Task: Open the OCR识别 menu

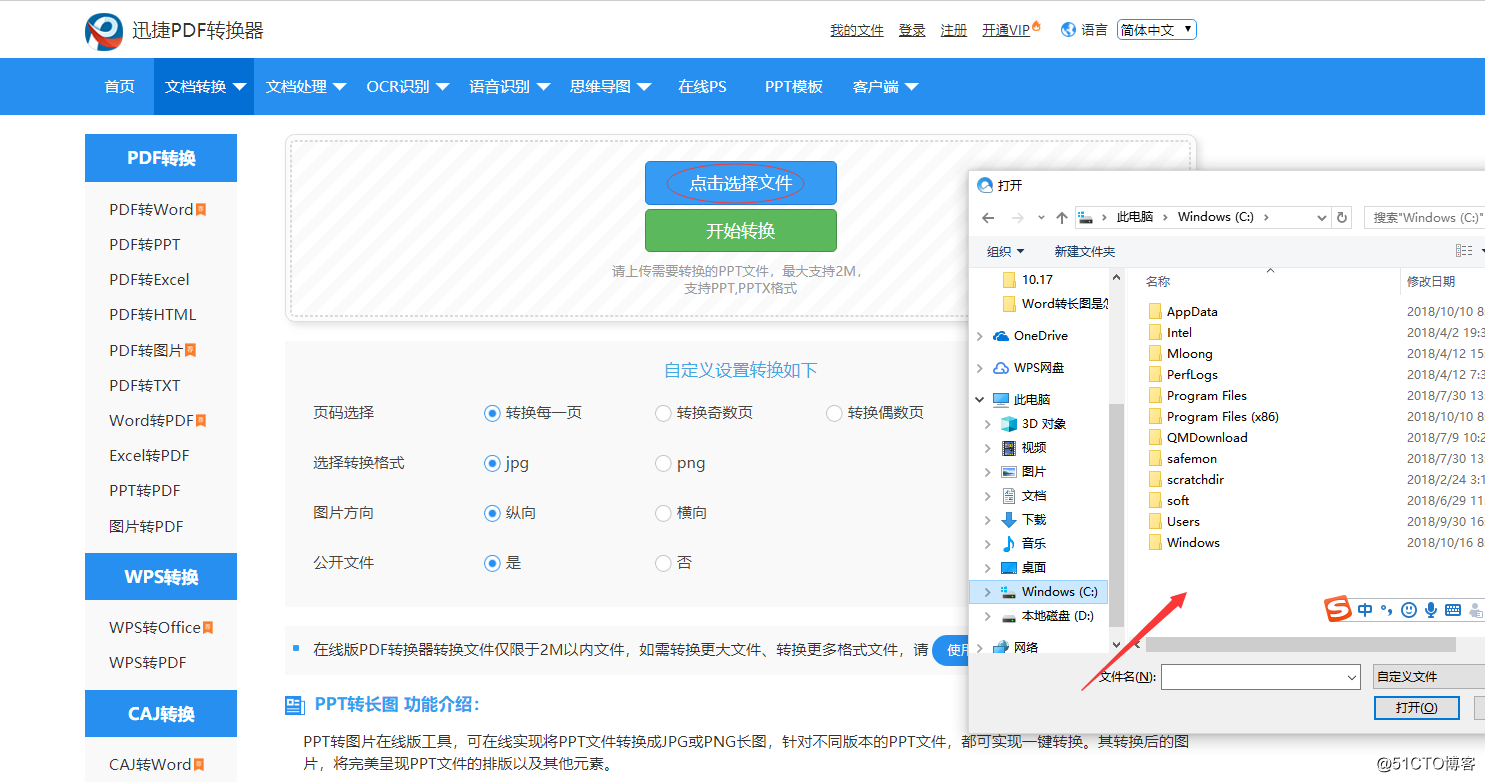Action: pos(407,87)
